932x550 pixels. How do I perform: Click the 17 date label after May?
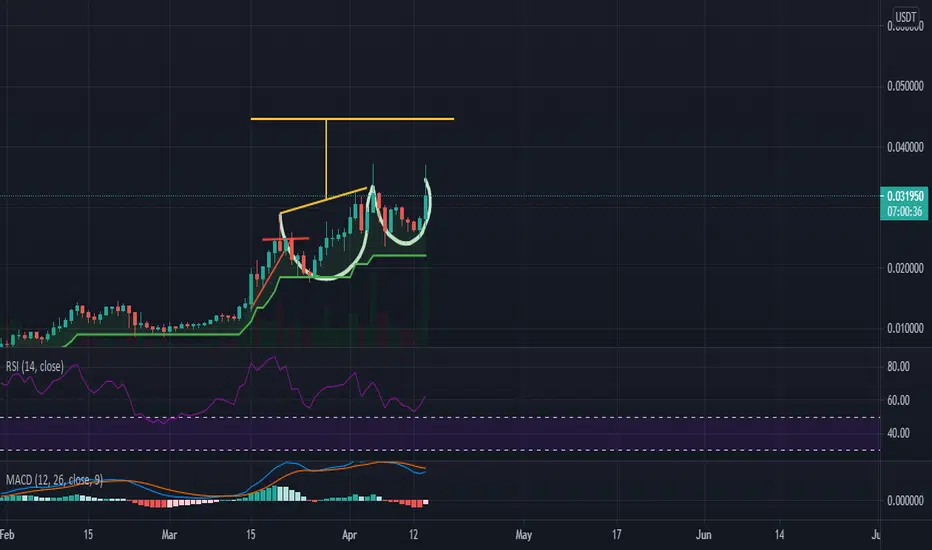click(617, 535)
